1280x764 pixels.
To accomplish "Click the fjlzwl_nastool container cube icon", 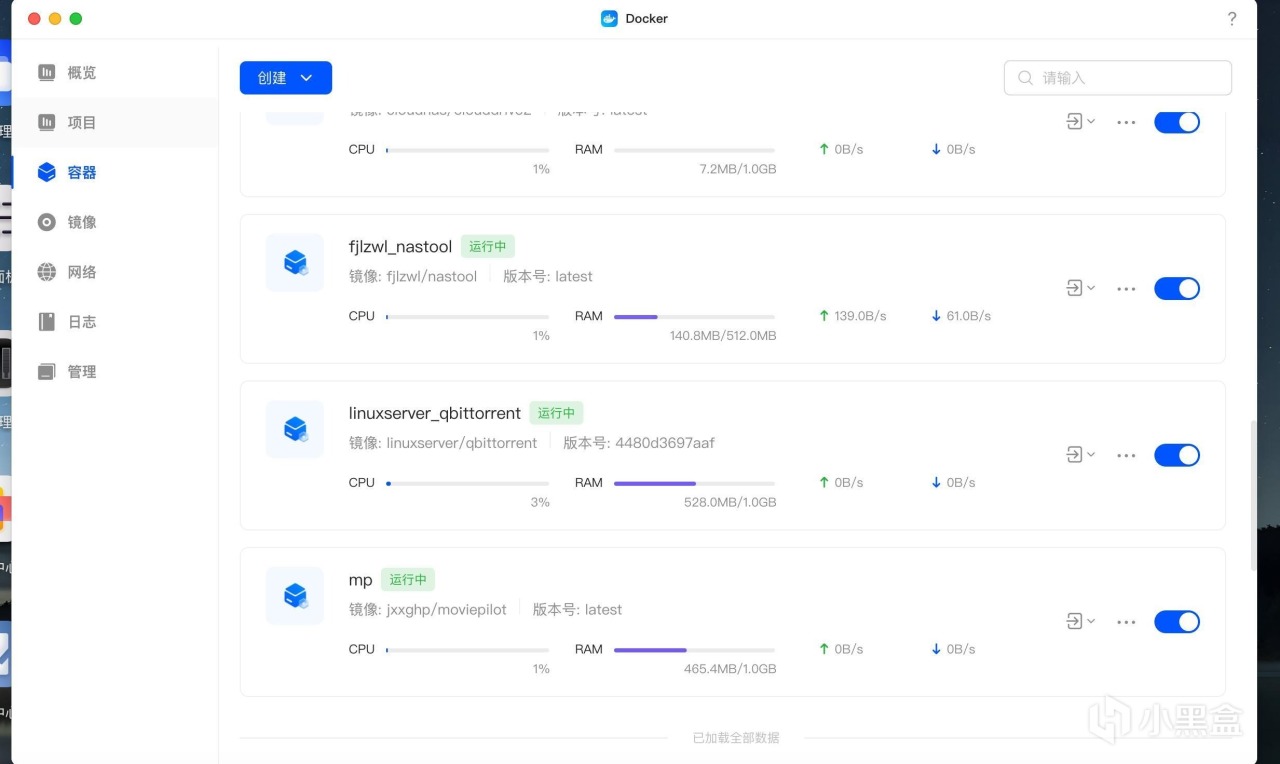I will coord(295,263).
